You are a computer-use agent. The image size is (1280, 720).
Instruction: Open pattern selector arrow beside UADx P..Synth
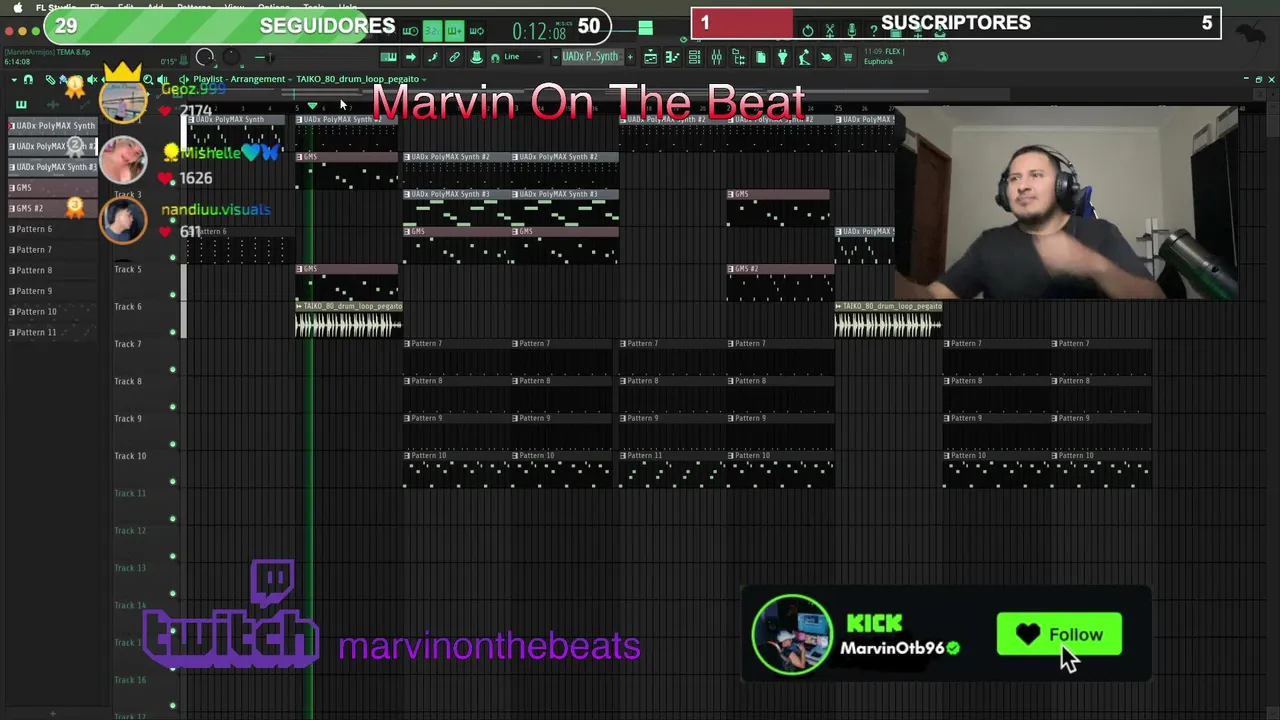(556, 57)
